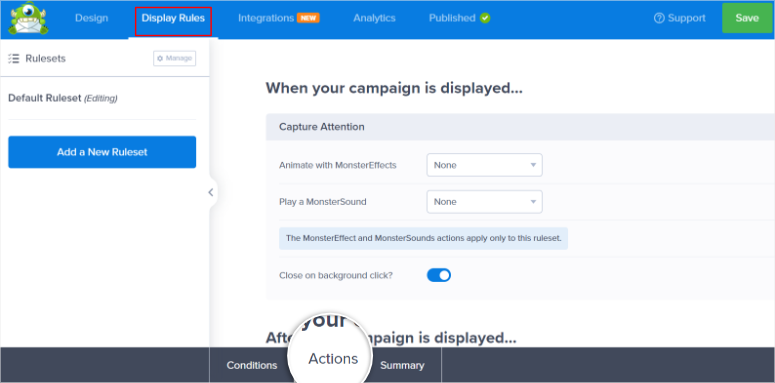
Task: Click the Rulesets list icon
Action: click(13, 59)
